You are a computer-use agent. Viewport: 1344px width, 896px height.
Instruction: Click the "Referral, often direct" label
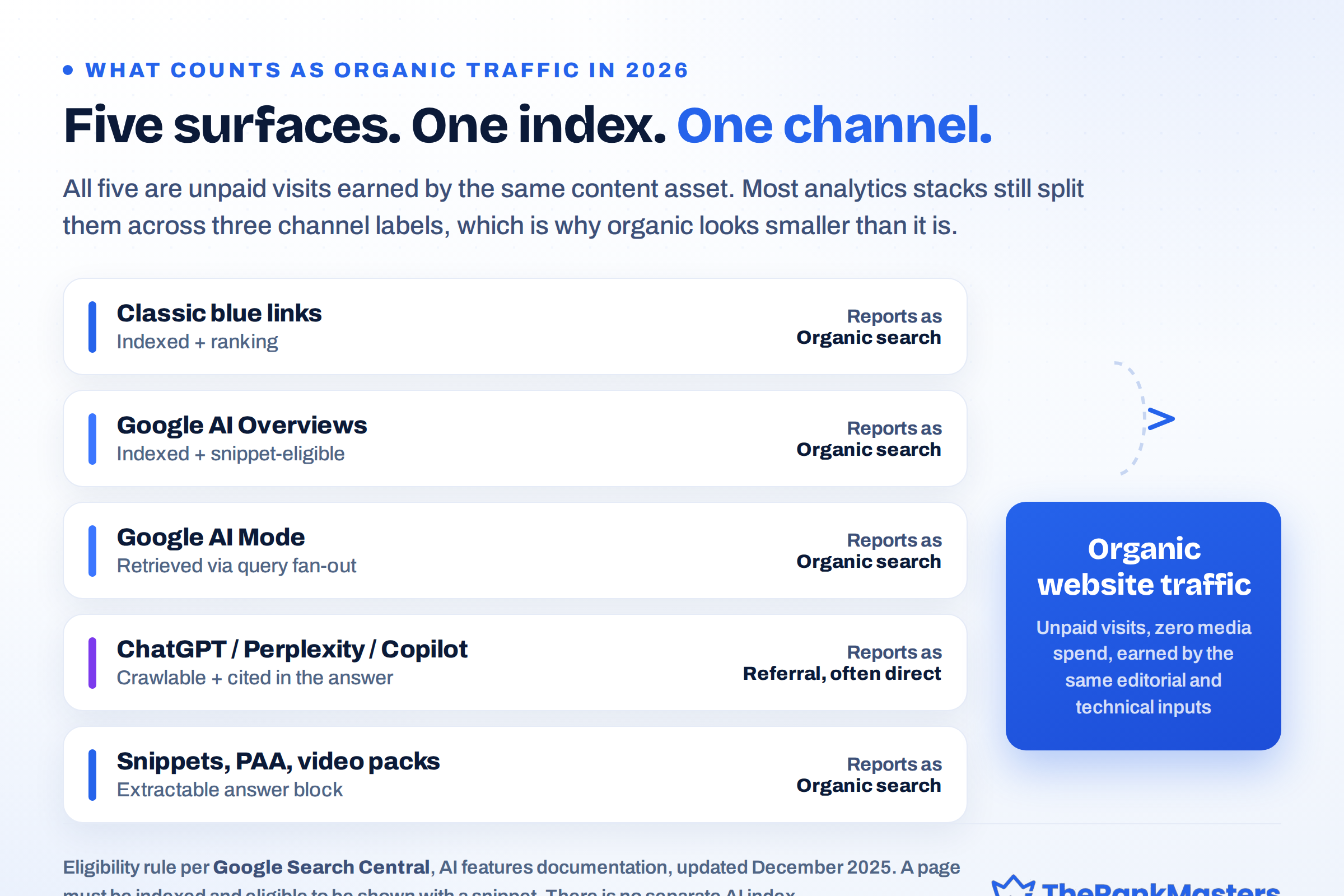pyautogui.click(x=842, y=674)
